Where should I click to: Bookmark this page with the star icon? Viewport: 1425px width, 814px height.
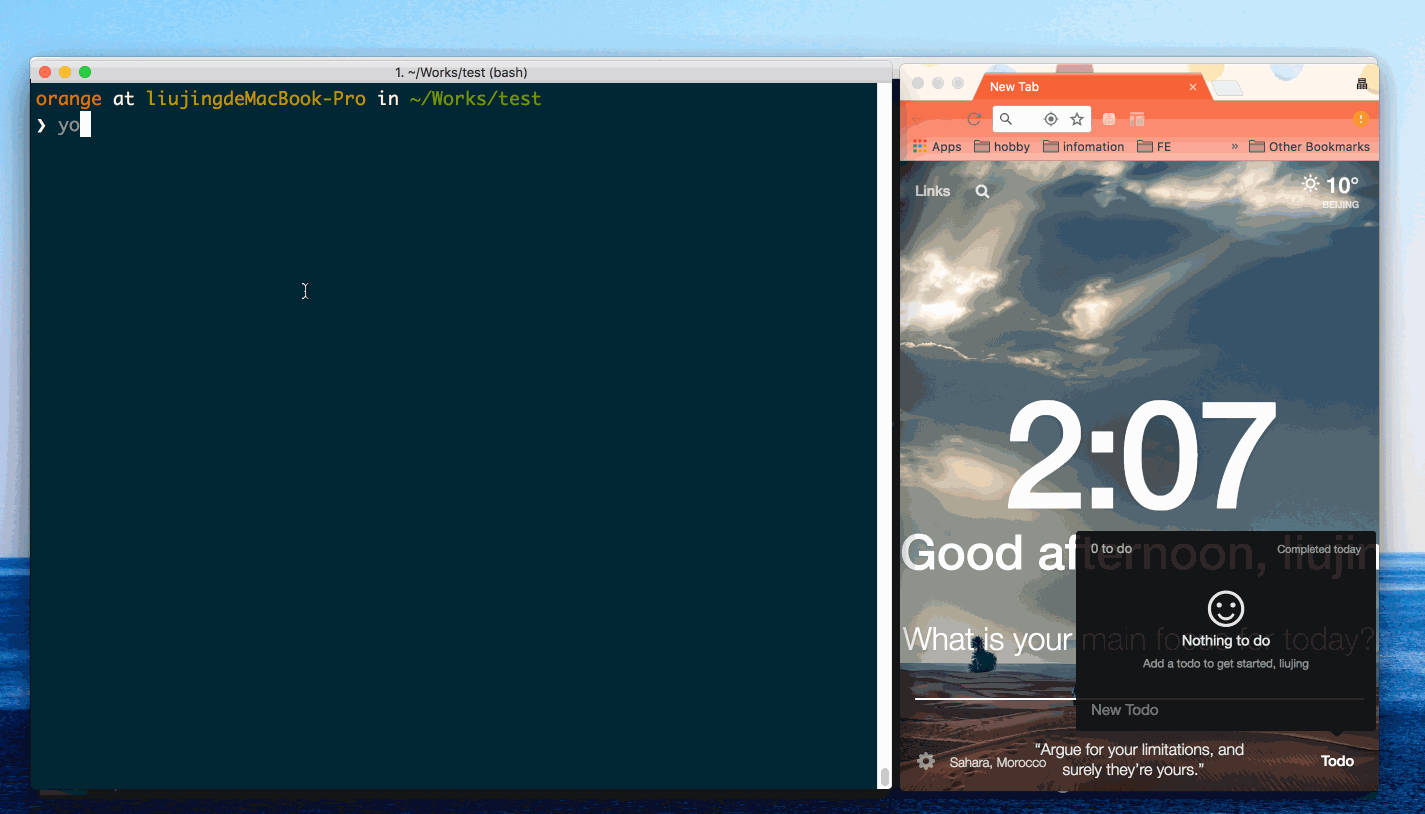point(1077,119)
